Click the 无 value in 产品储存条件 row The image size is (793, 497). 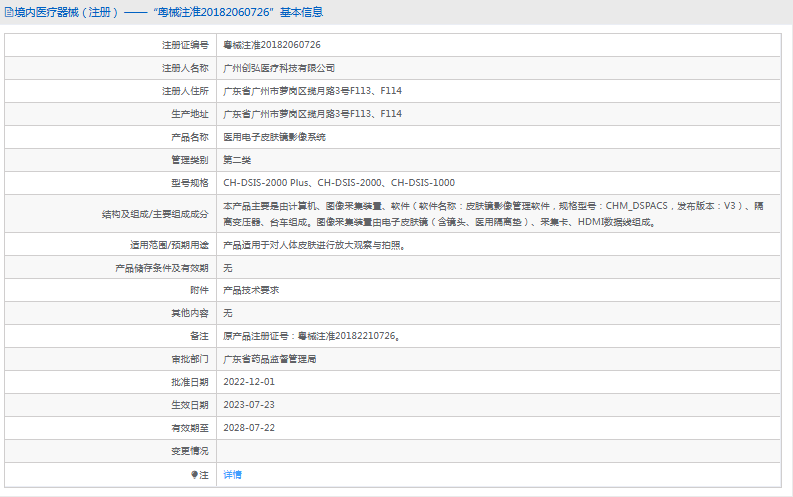click(x=228, y=268)
